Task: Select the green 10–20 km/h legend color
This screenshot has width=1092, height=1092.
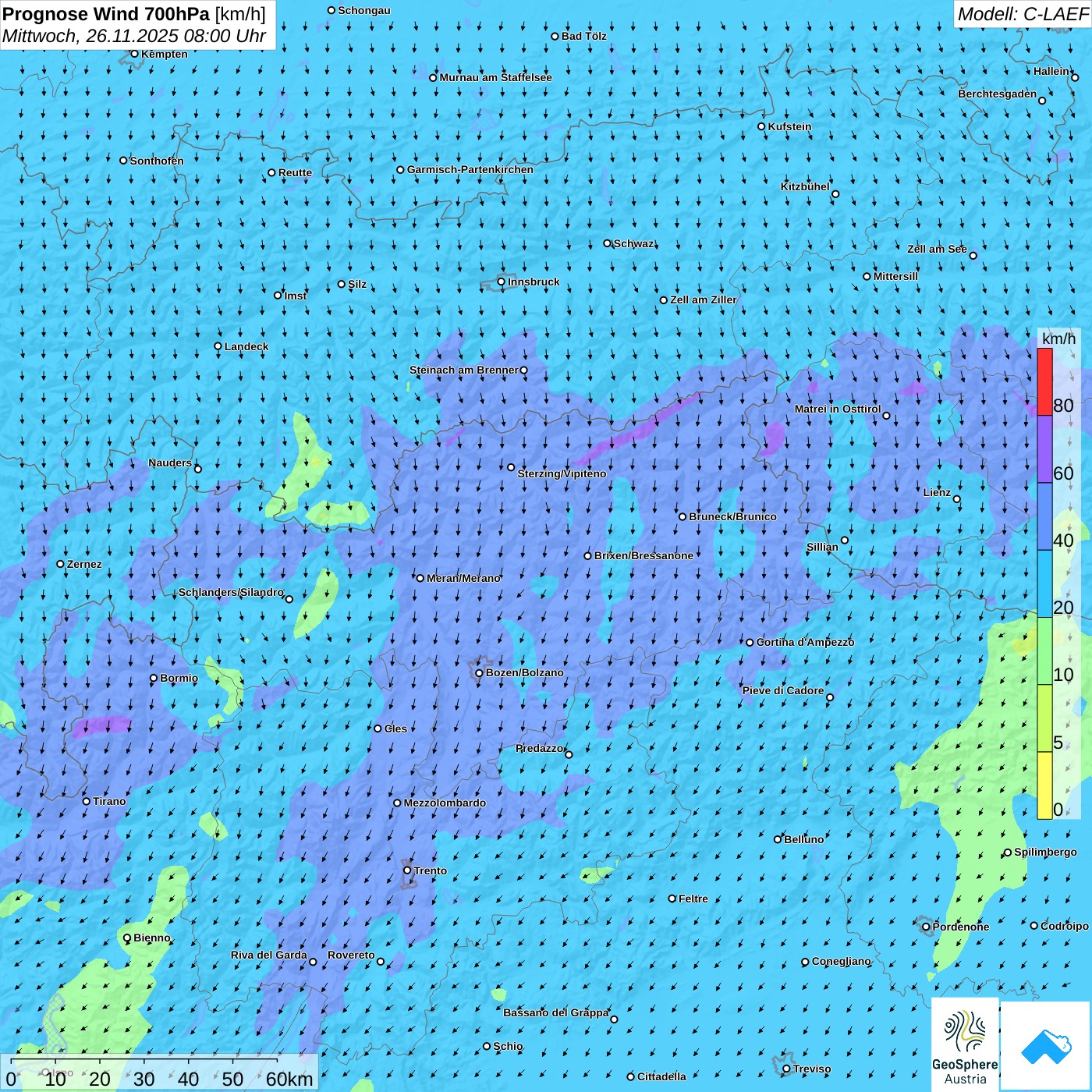Action: pos(1044,651)
